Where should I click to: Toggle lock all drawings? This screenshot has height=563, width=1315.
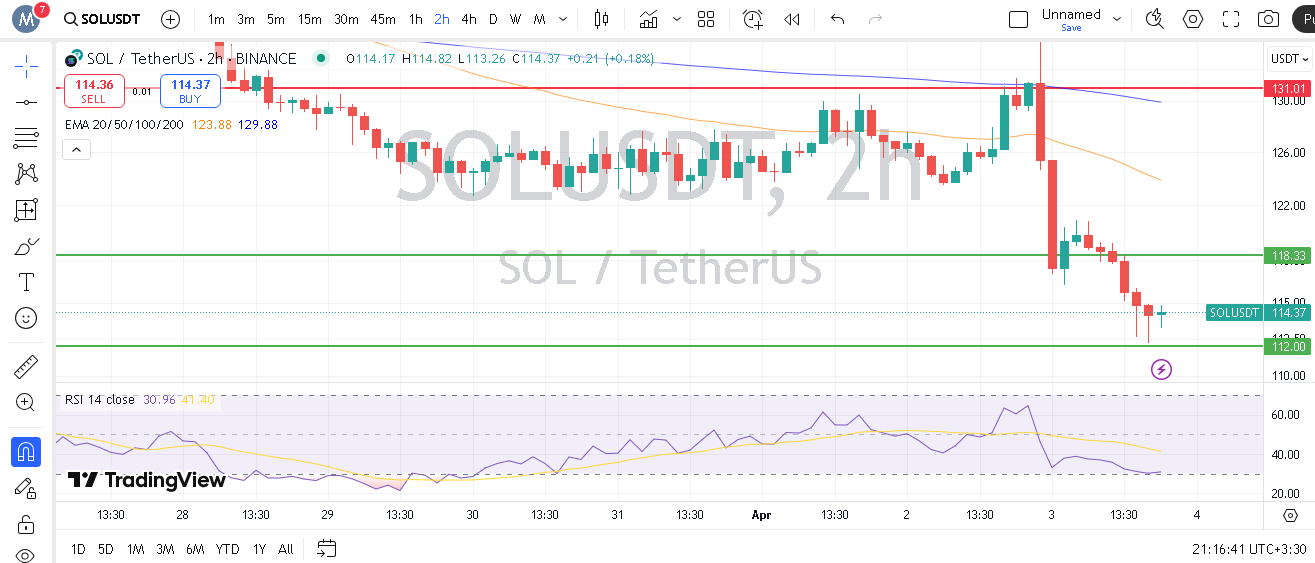point(26,524)
